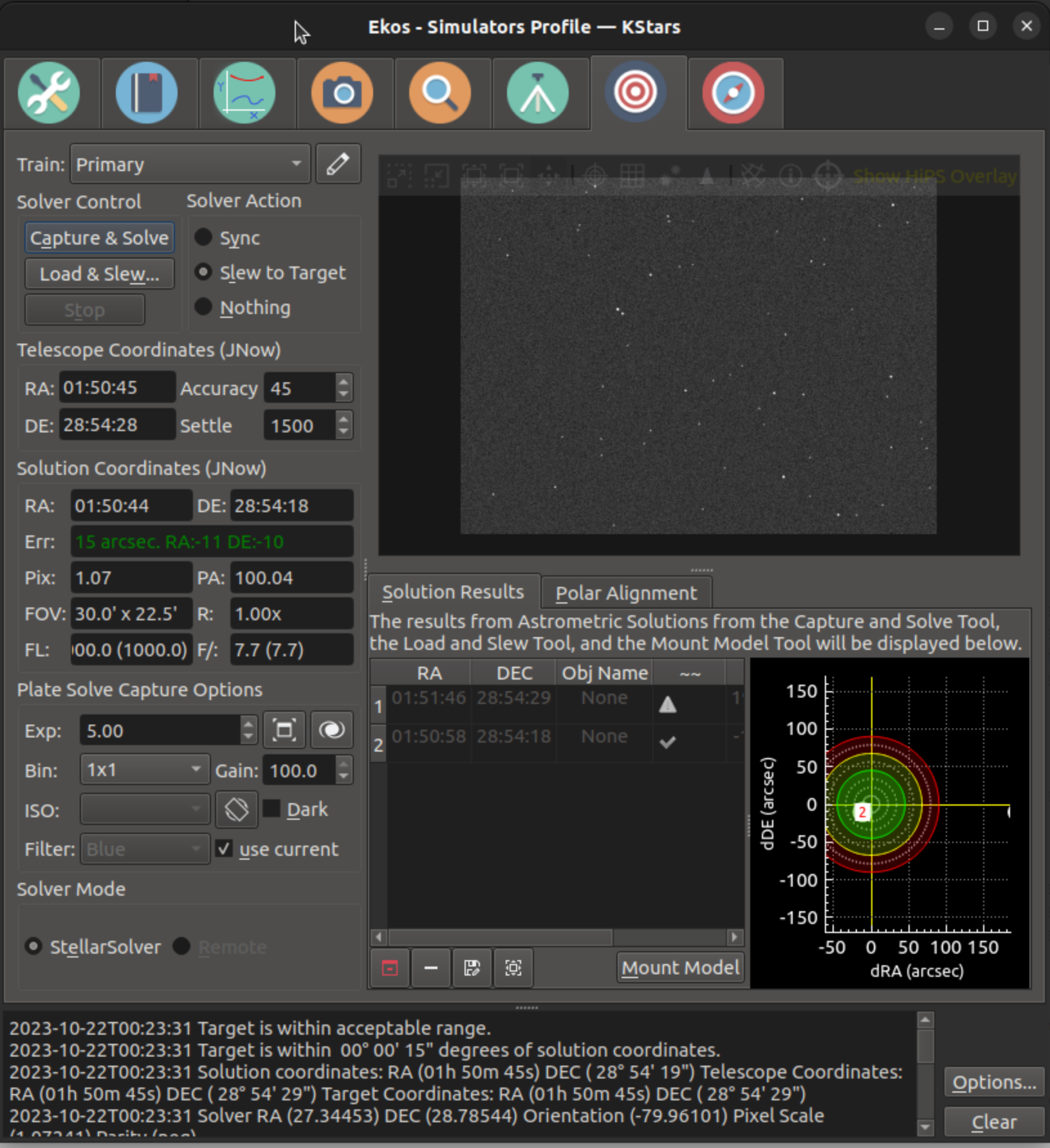Enable Sync as the solver action
The image size is (1050, 1148).
pos(204,237)
